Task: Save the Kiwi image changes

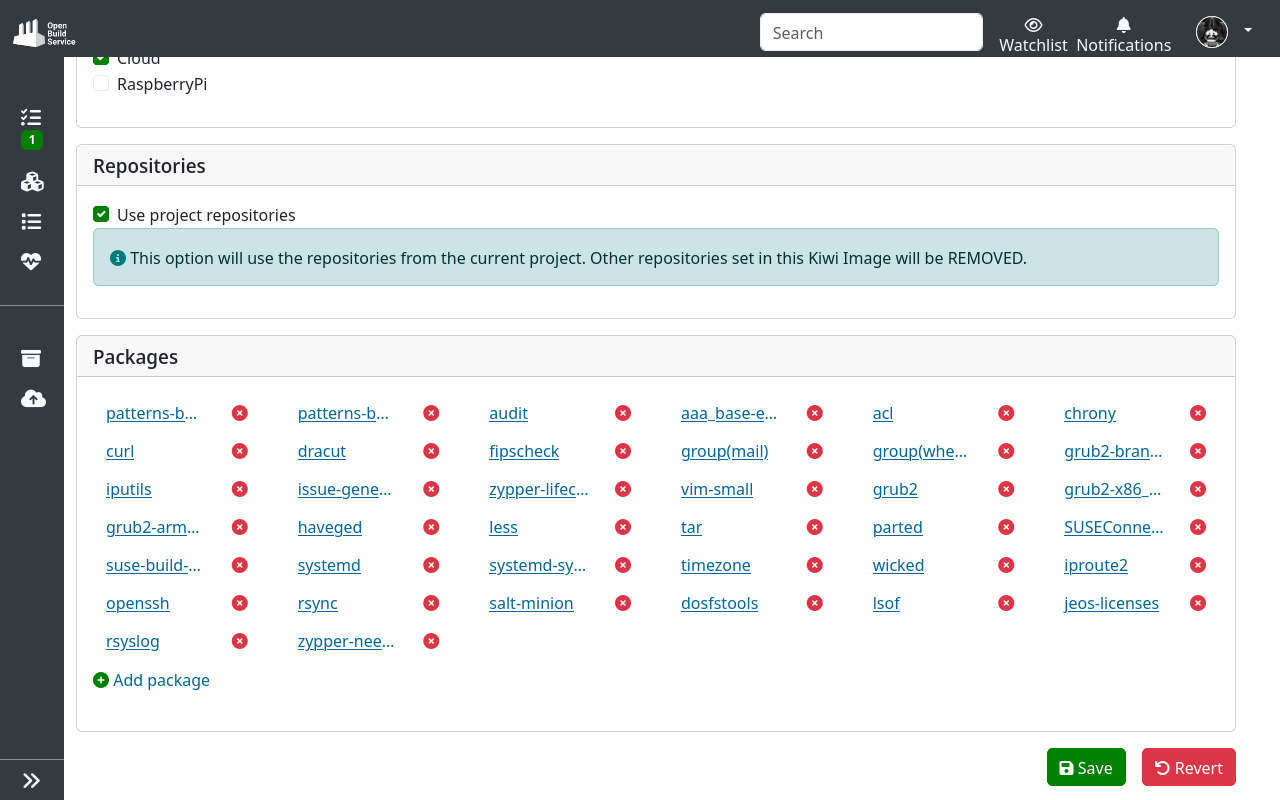Action: 1086,767
